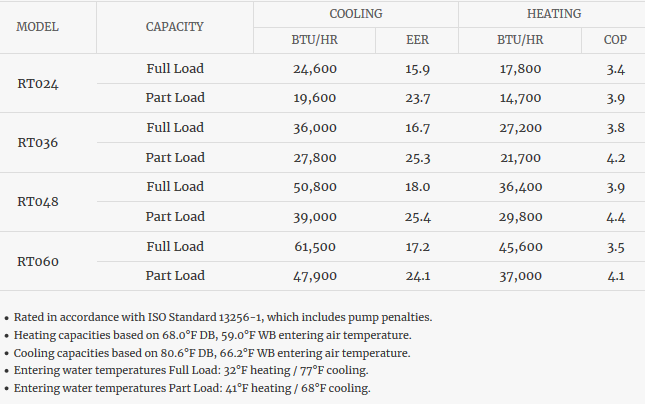Click the RT048 model cell
Screen dimensions: 645x404
38,202
